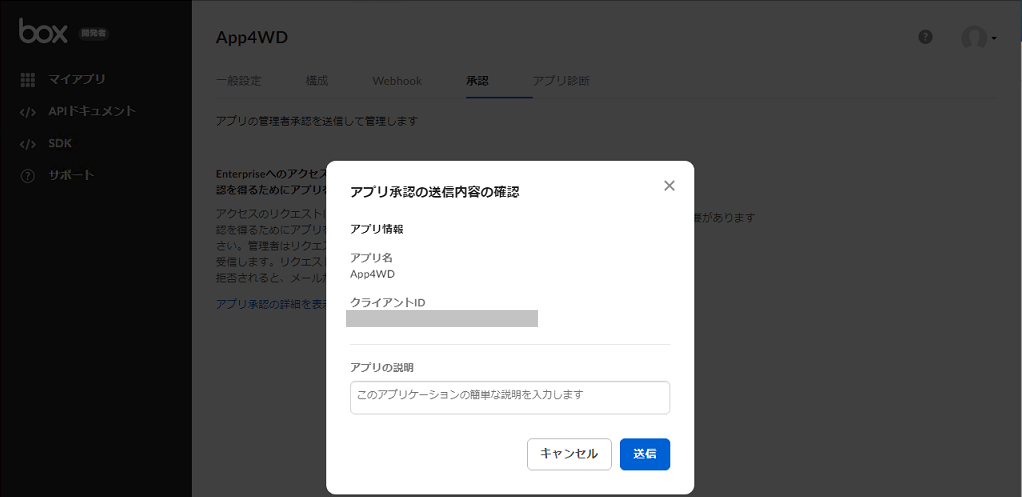
Task: Close the アプリ承認 dialog with X
Action: click(669, 186)
